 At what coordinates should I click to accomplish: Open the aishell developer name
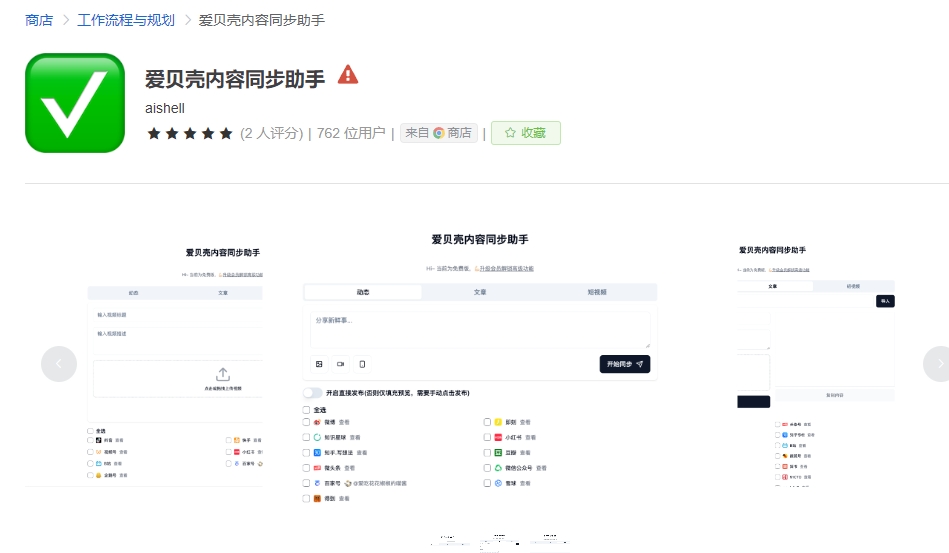pyautogui.click(x=165, y=108)
